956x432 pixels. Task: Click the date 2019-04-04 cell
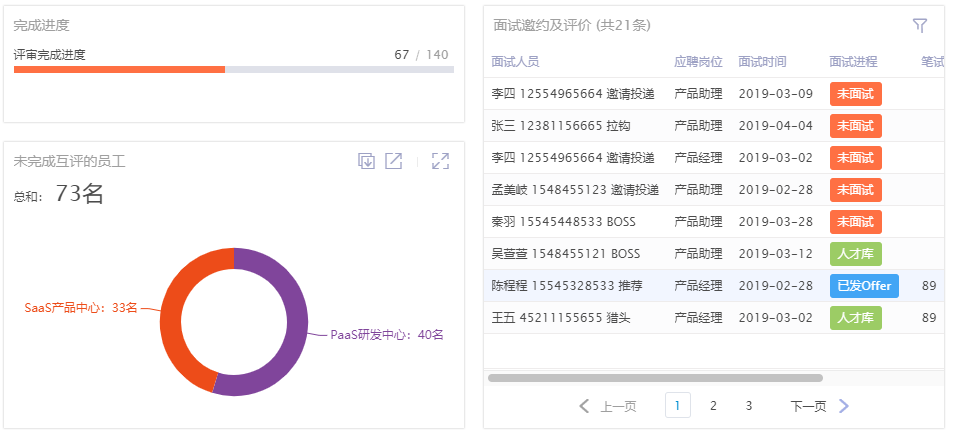[776, 126]
